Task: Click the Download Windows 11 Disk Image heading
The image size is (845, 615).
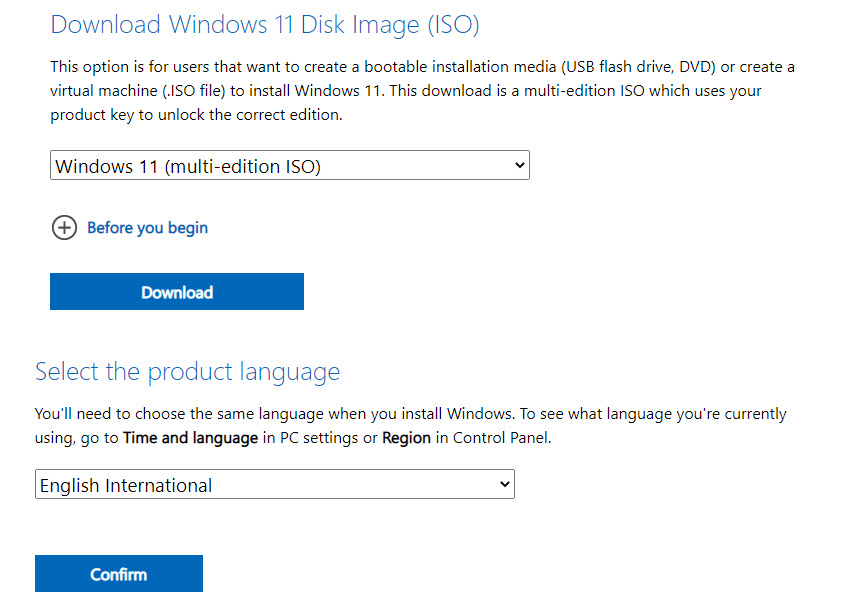Action: tap(265, 25)
